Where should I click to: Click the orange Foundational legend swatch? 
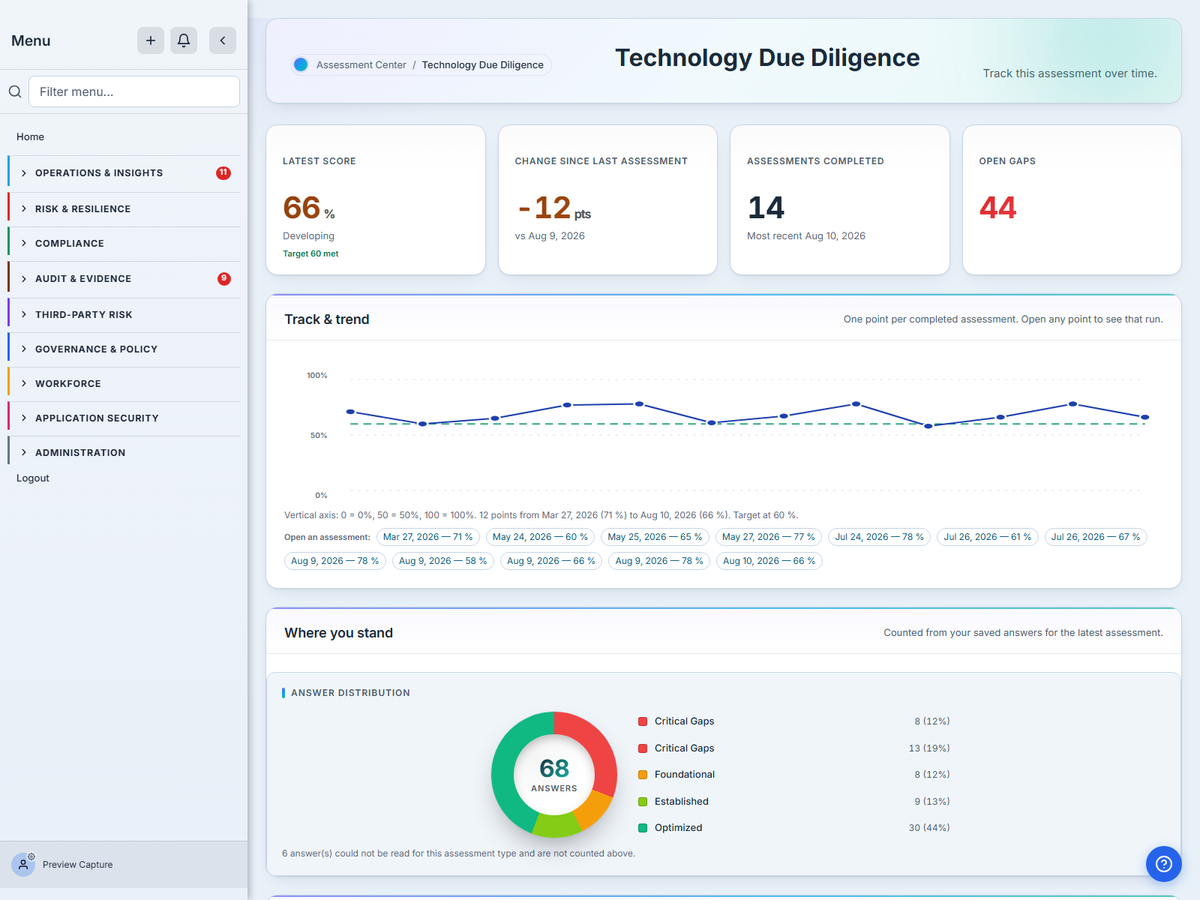click(x=642, y=775)
